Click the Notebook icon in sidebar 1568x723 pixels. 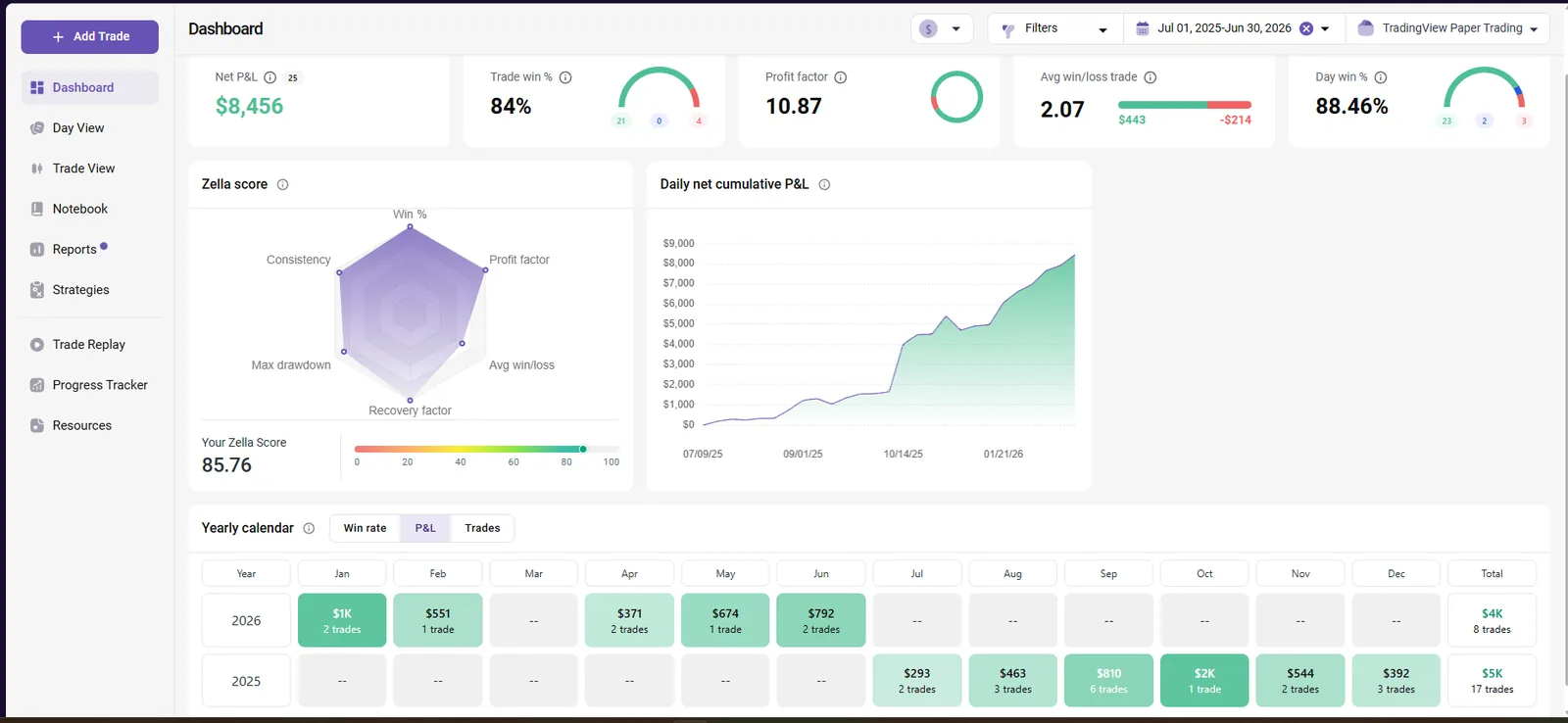click(x=37, y=209)
